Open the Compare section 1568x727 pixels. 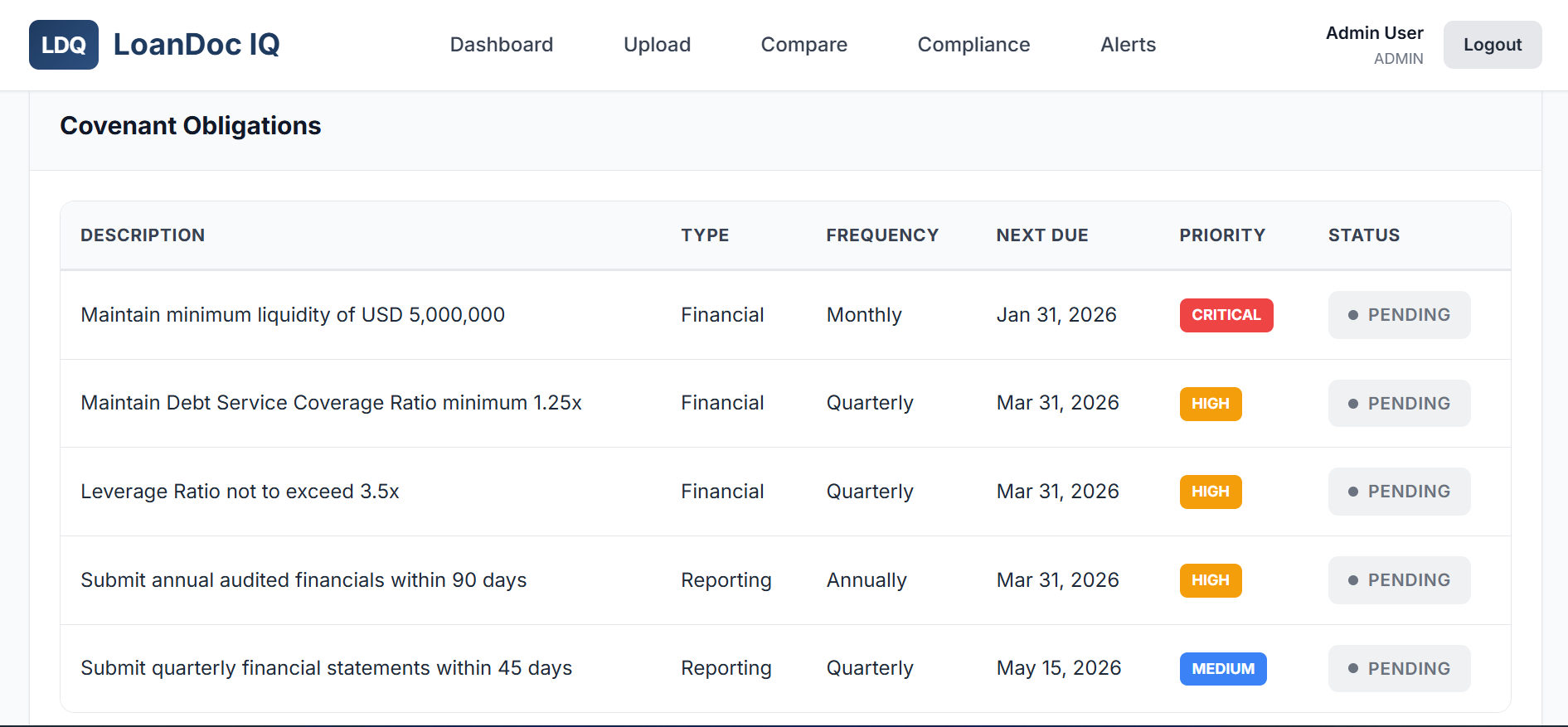803,45
